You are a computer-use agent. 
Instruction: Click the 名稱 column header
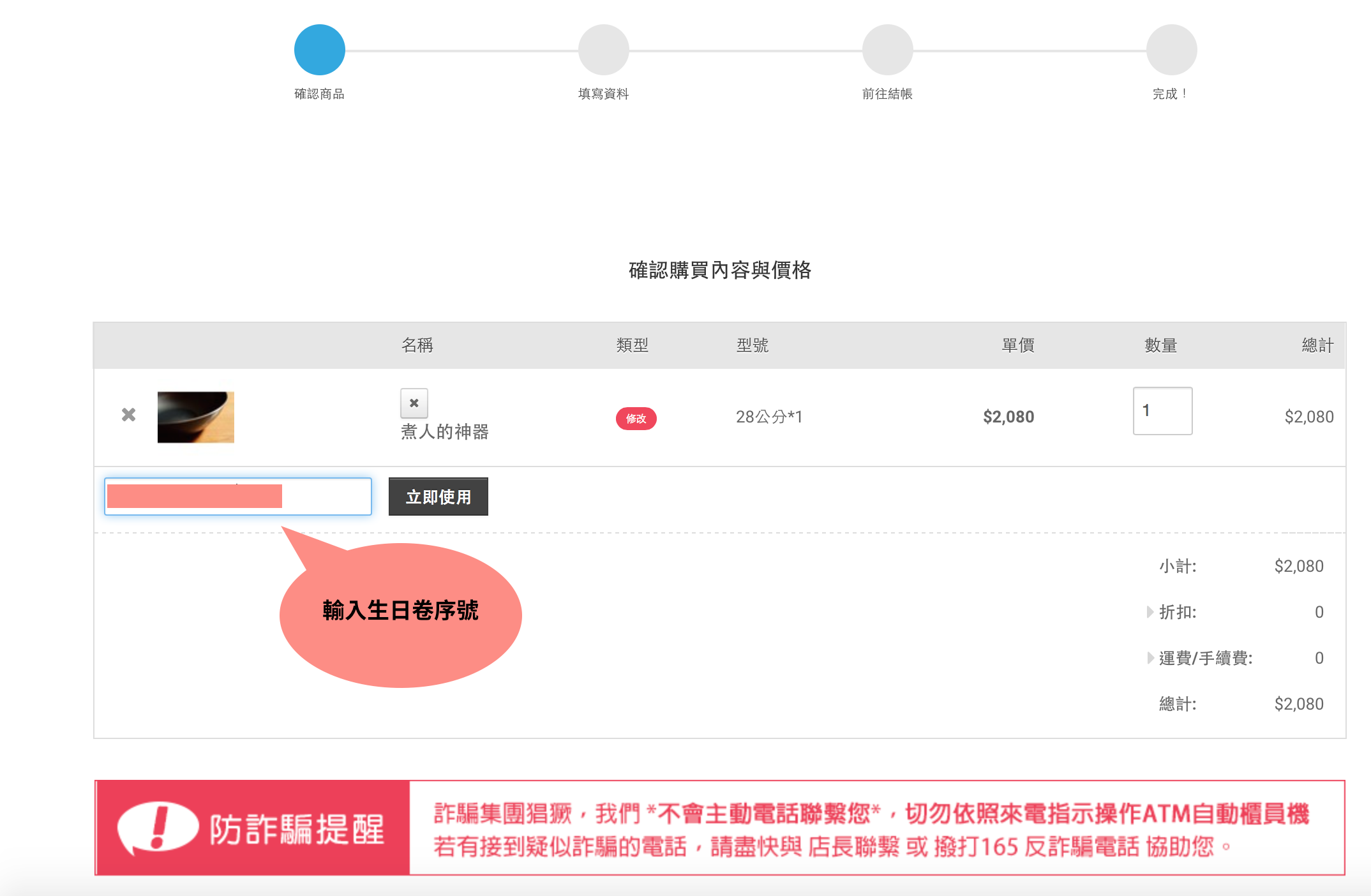(x=417, y=345)
